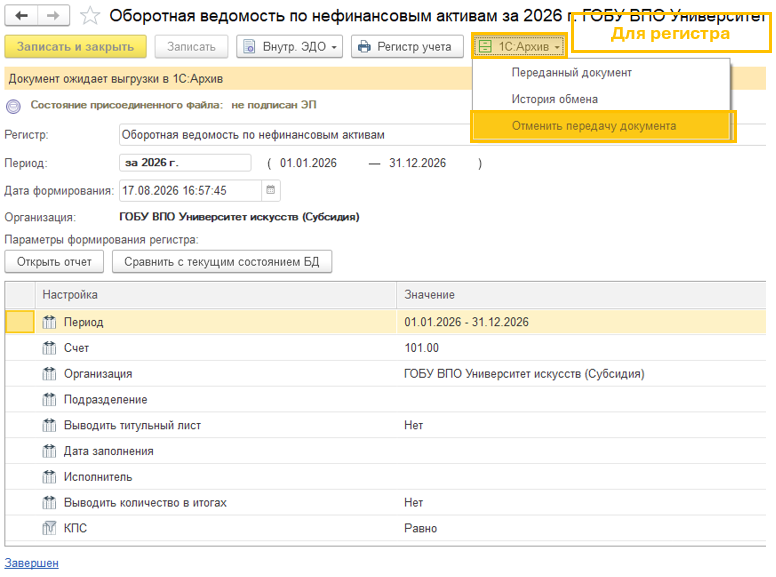Click the Документ ожидает выгрузки notification bar

pyautogui.click(x=238, y=79)
